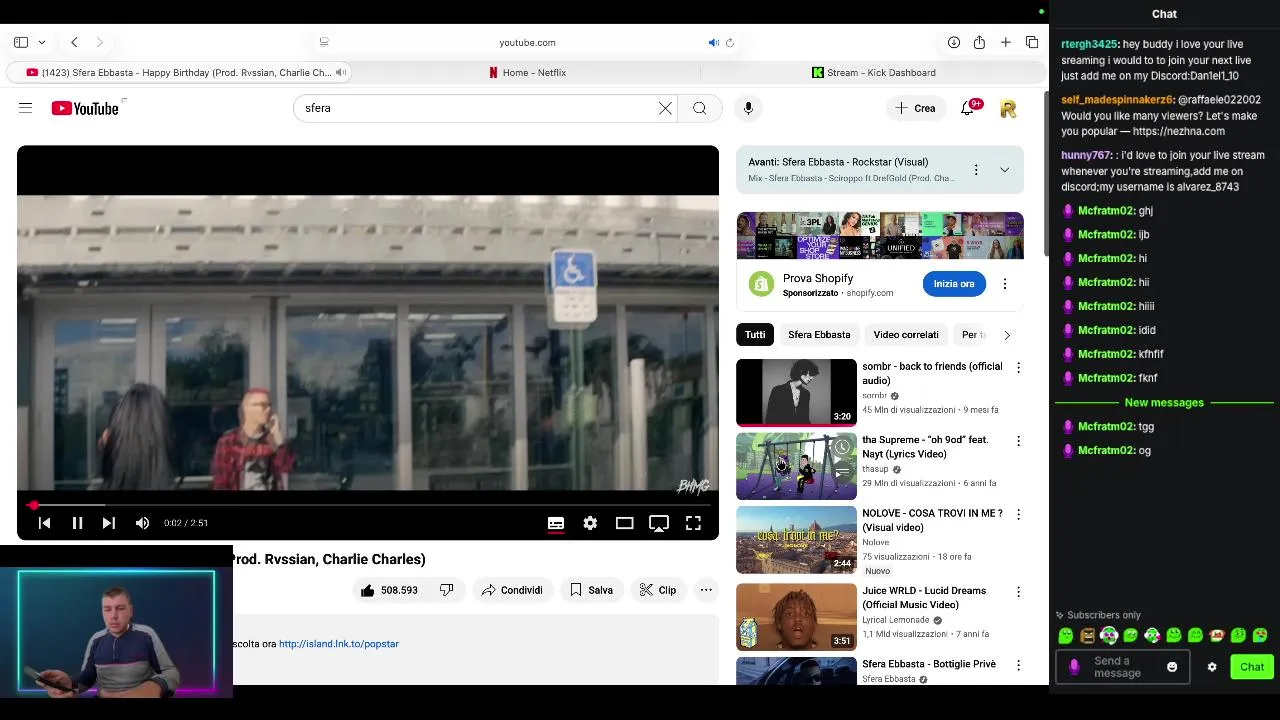Save video with Salva button
The width and height of the screenshot is (1280, 720).
click(591, 590)
